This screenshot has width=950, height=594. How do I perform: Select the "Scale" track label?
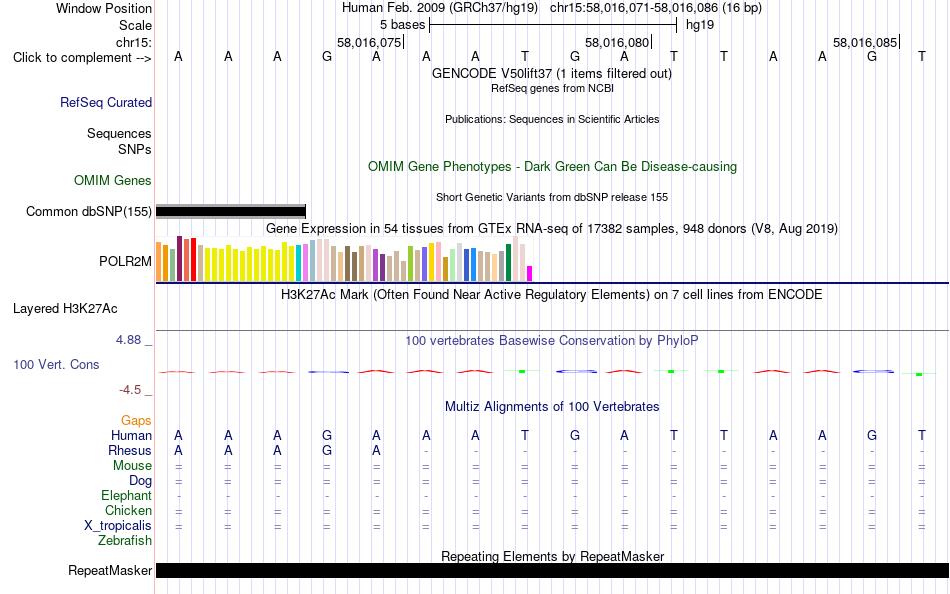pyautogui.click(x=135, y=25)
